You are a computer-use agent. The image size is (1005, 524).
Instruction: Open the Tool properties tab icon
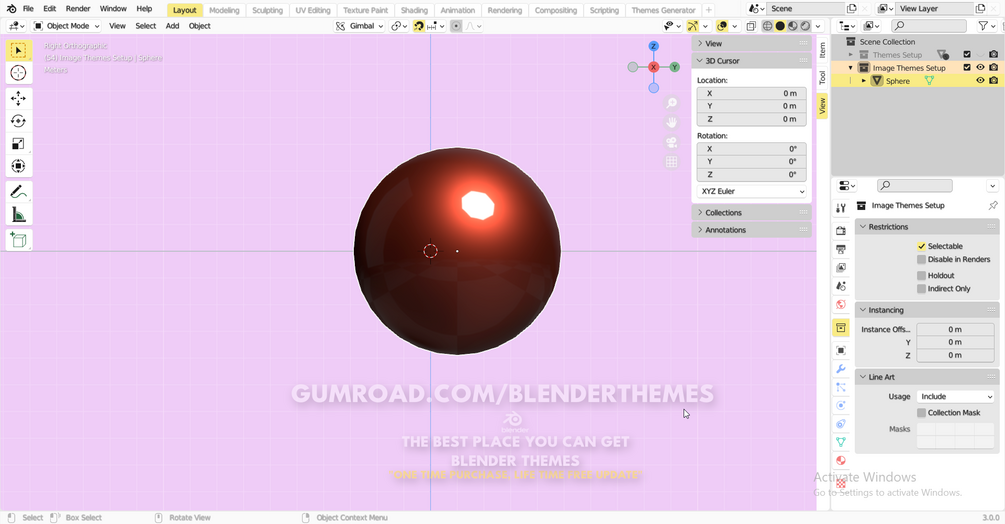point(841,208)
